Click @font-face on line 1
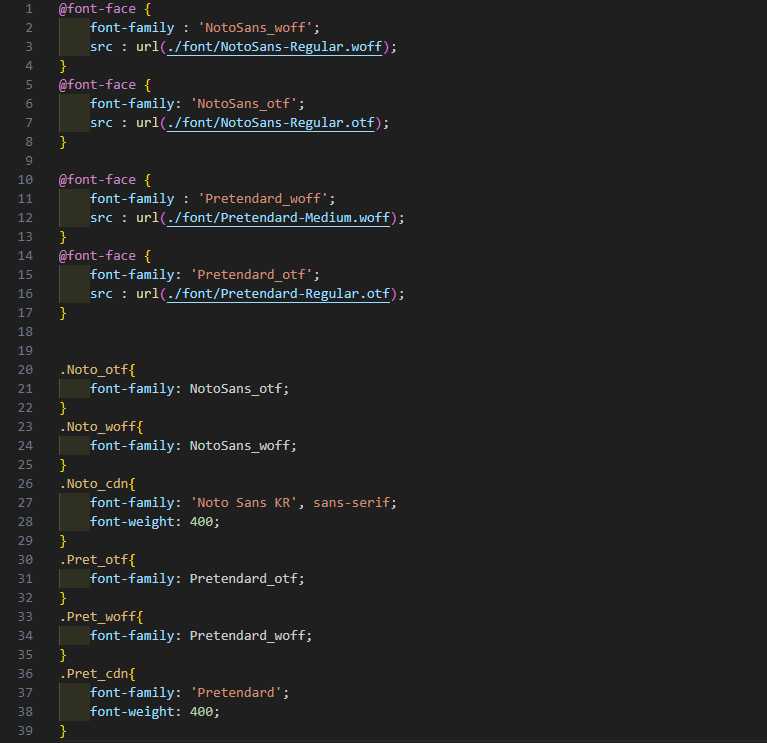 pyautogui.click(x=97, y=9)
